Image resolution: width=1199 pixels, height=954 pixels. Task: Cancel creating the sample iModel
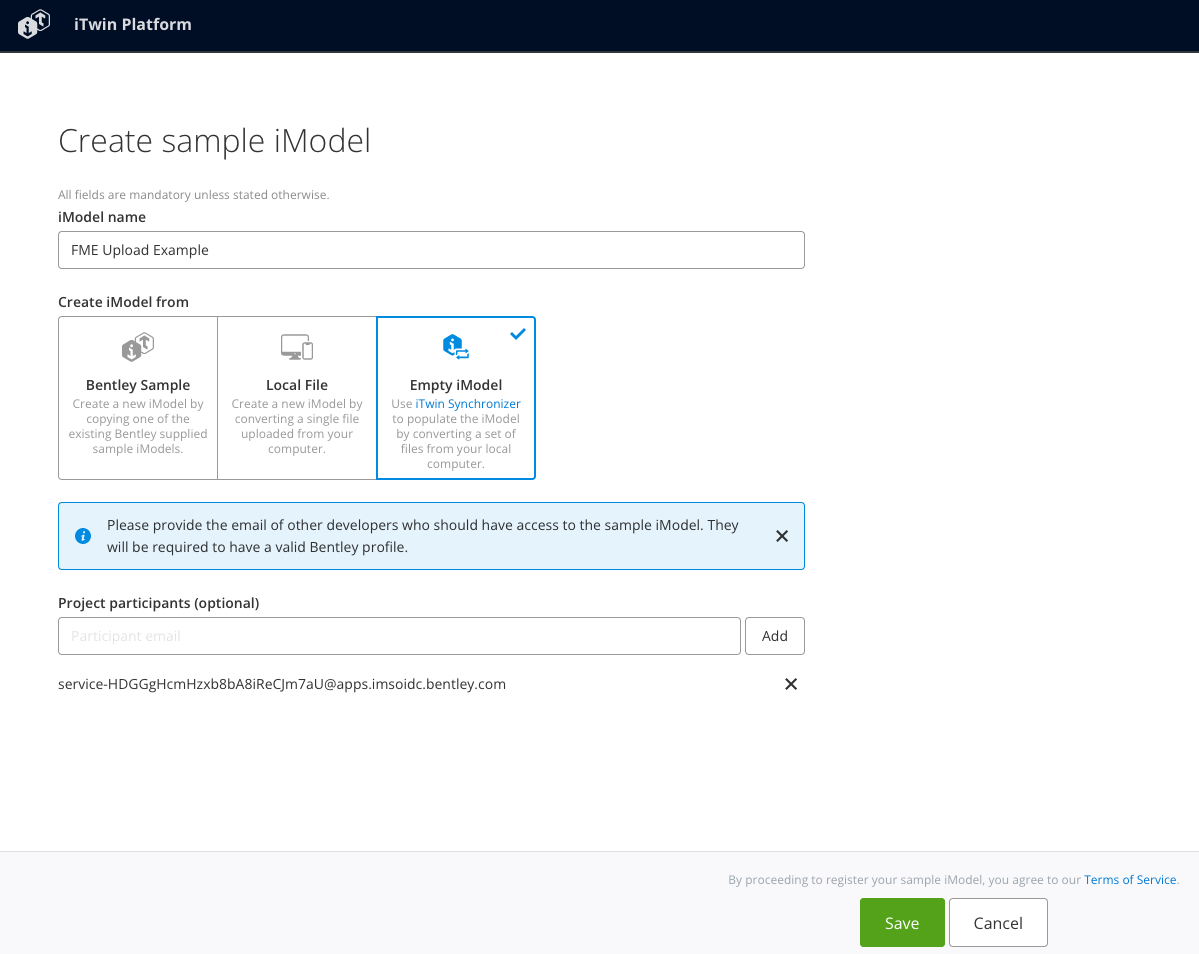(x=997, y=922)
